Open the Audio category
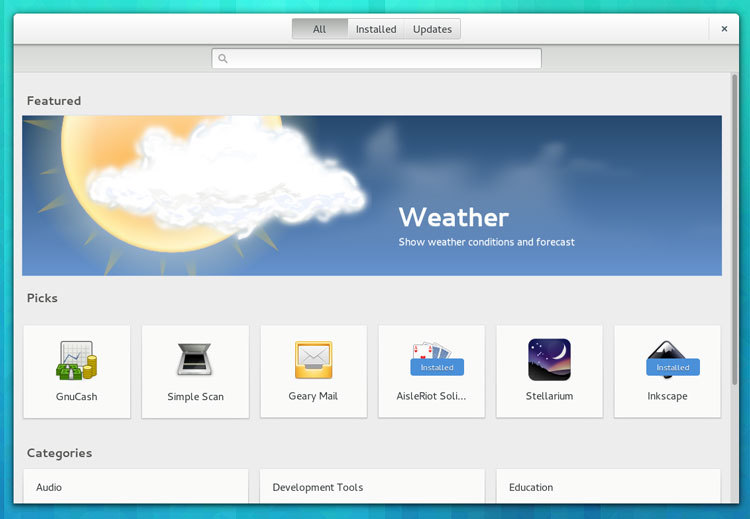This screenshot has height=519, width=750. (135, 487)
